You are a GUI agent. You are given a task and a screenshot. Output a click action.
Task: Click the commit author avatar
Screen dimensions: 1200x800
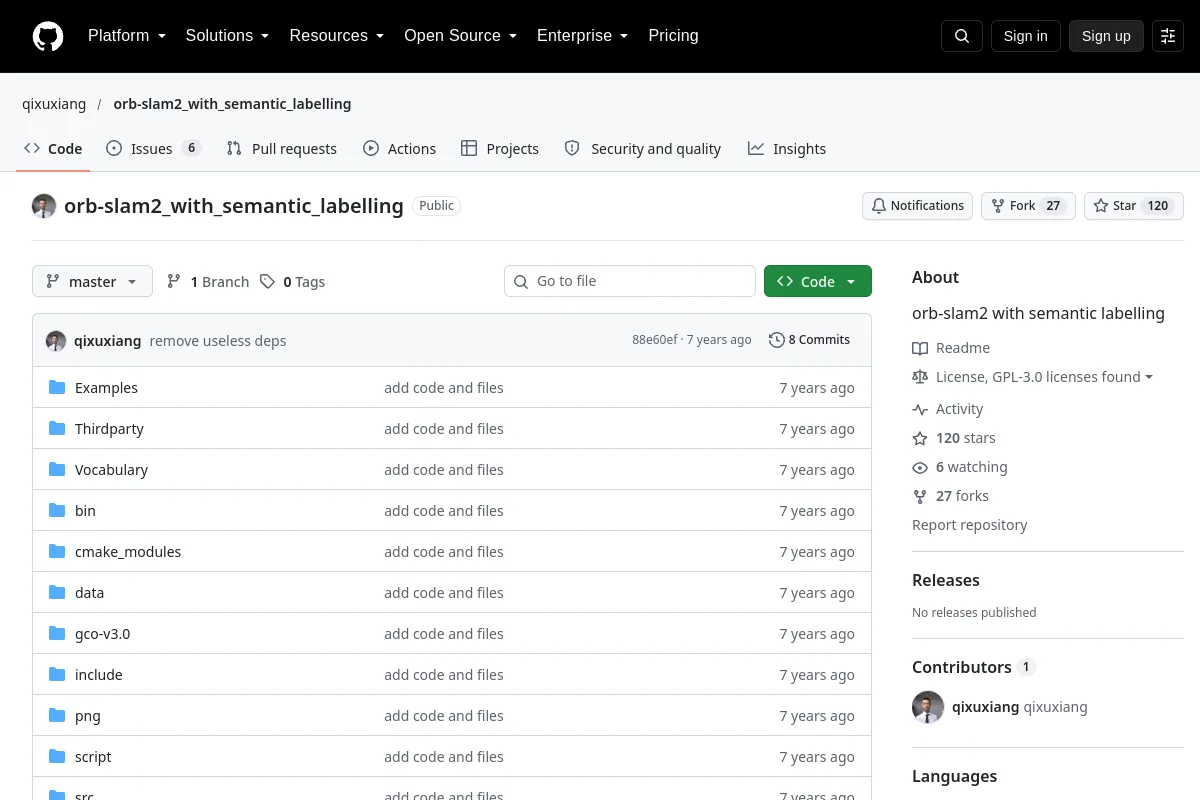pyautogui.click(x=56, y=341)
